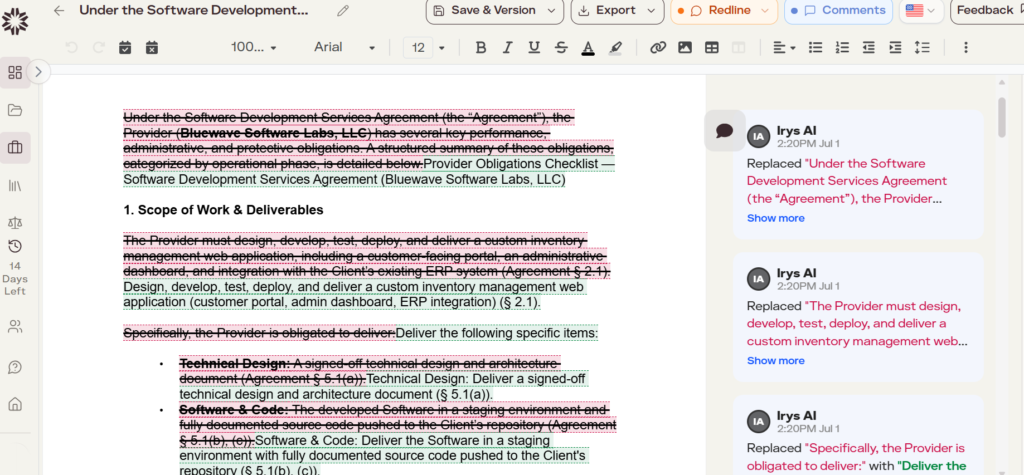Image resolution: width=1024 pixels, height=475 pixels.
Task: Open font color picker
Action: tap(588, 48)
